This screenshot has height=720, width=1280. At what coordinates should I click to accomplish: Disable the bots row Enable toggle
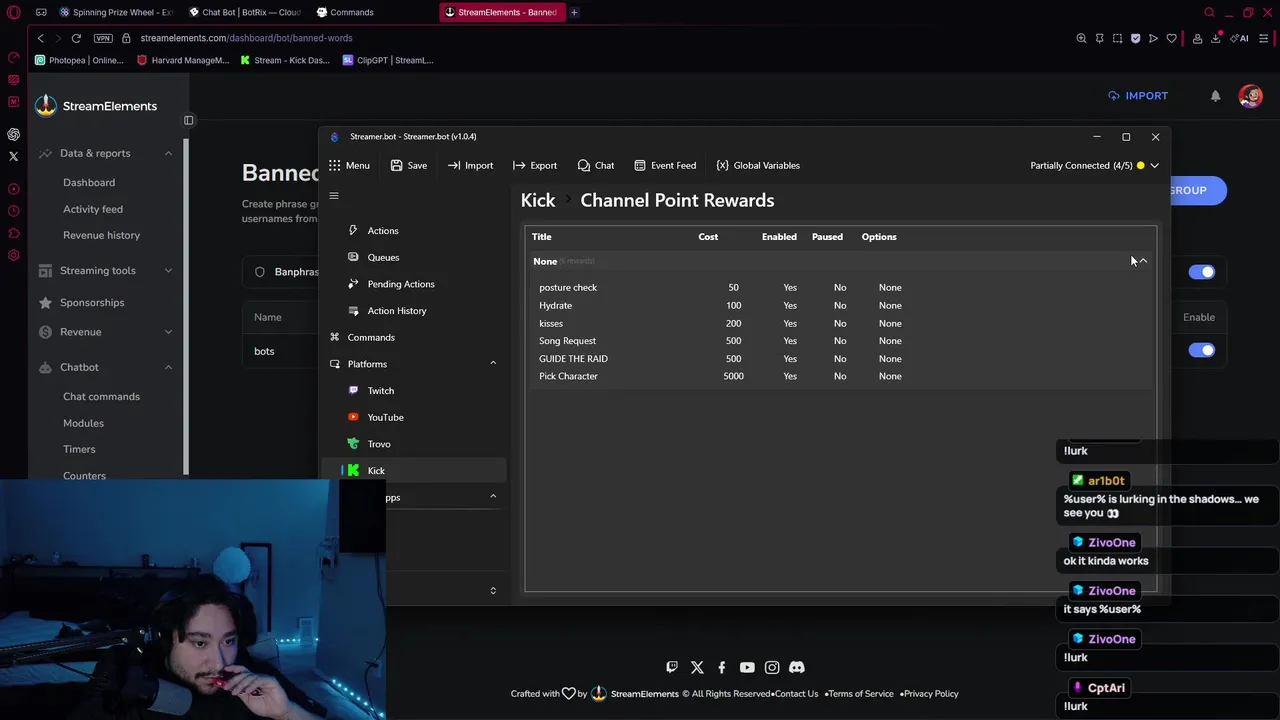pos(1201,350)
